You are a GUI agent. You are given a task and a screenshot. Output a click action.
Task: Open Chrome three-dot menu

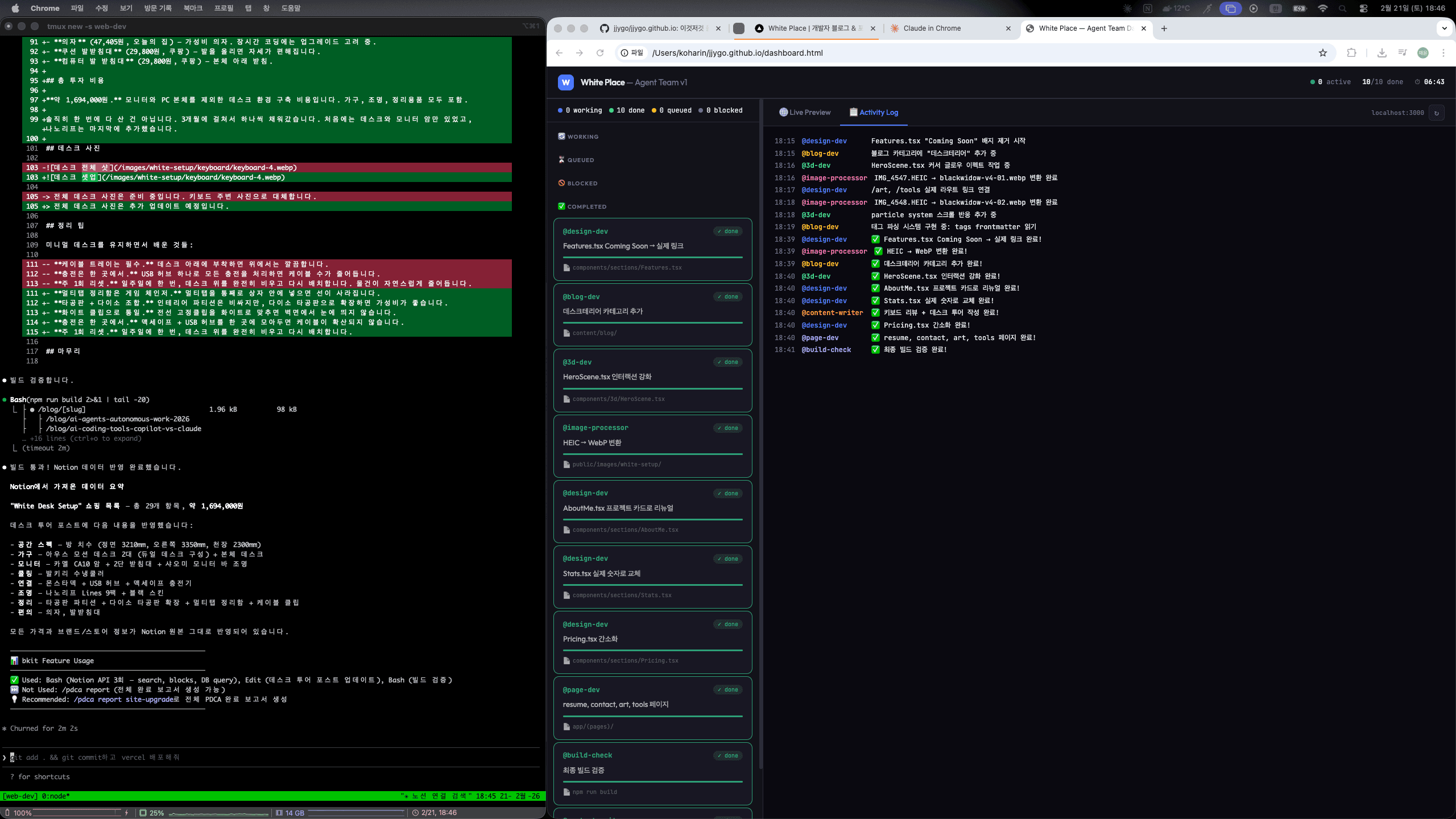point(1443,53)
